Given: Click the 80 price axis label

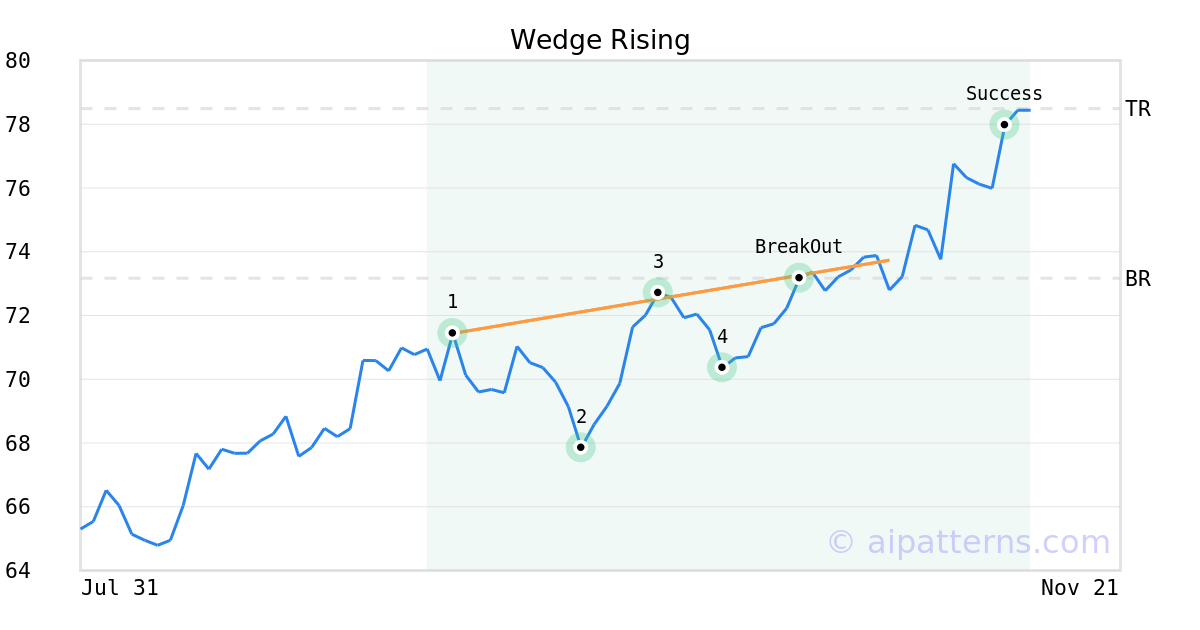Looking at the screenshot, I should tap(18, 61).
